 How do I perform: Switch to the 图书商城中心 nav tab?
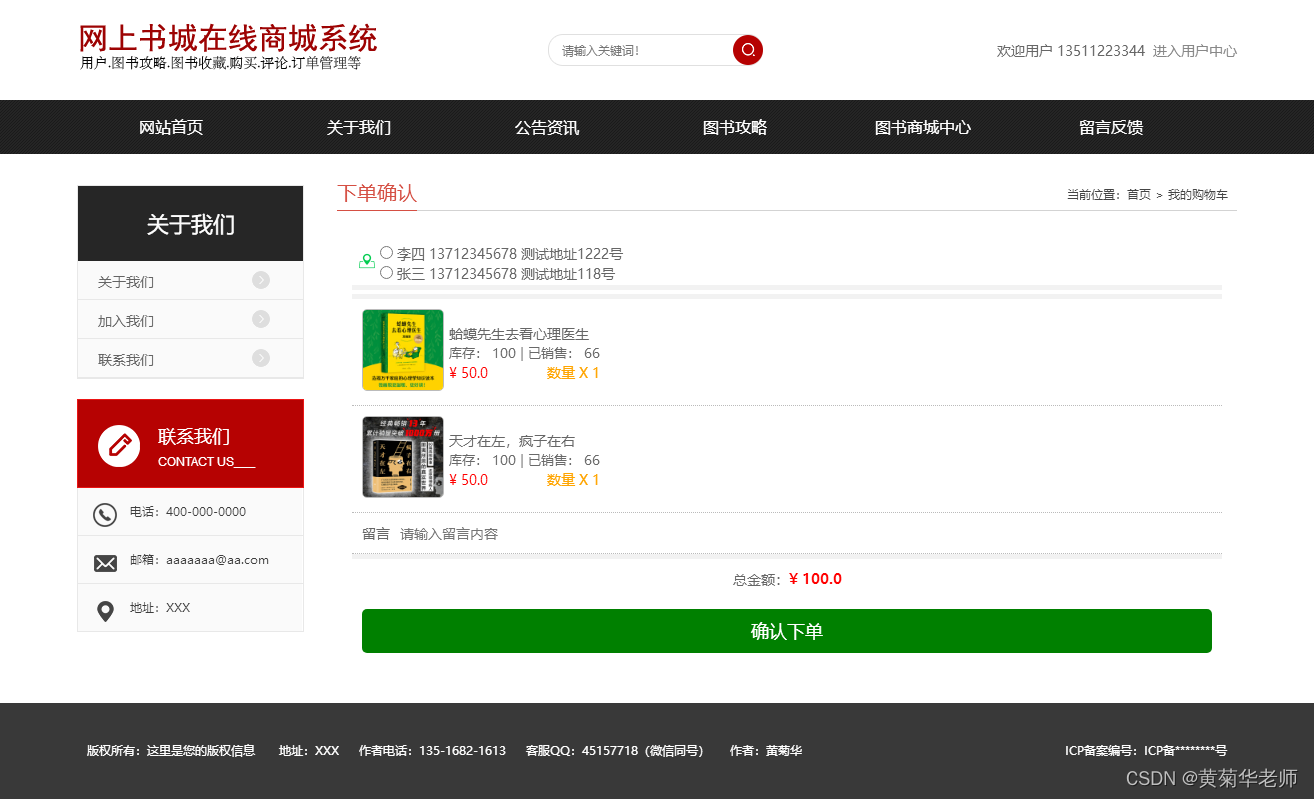pyautogui.click(x=922, y=127)
